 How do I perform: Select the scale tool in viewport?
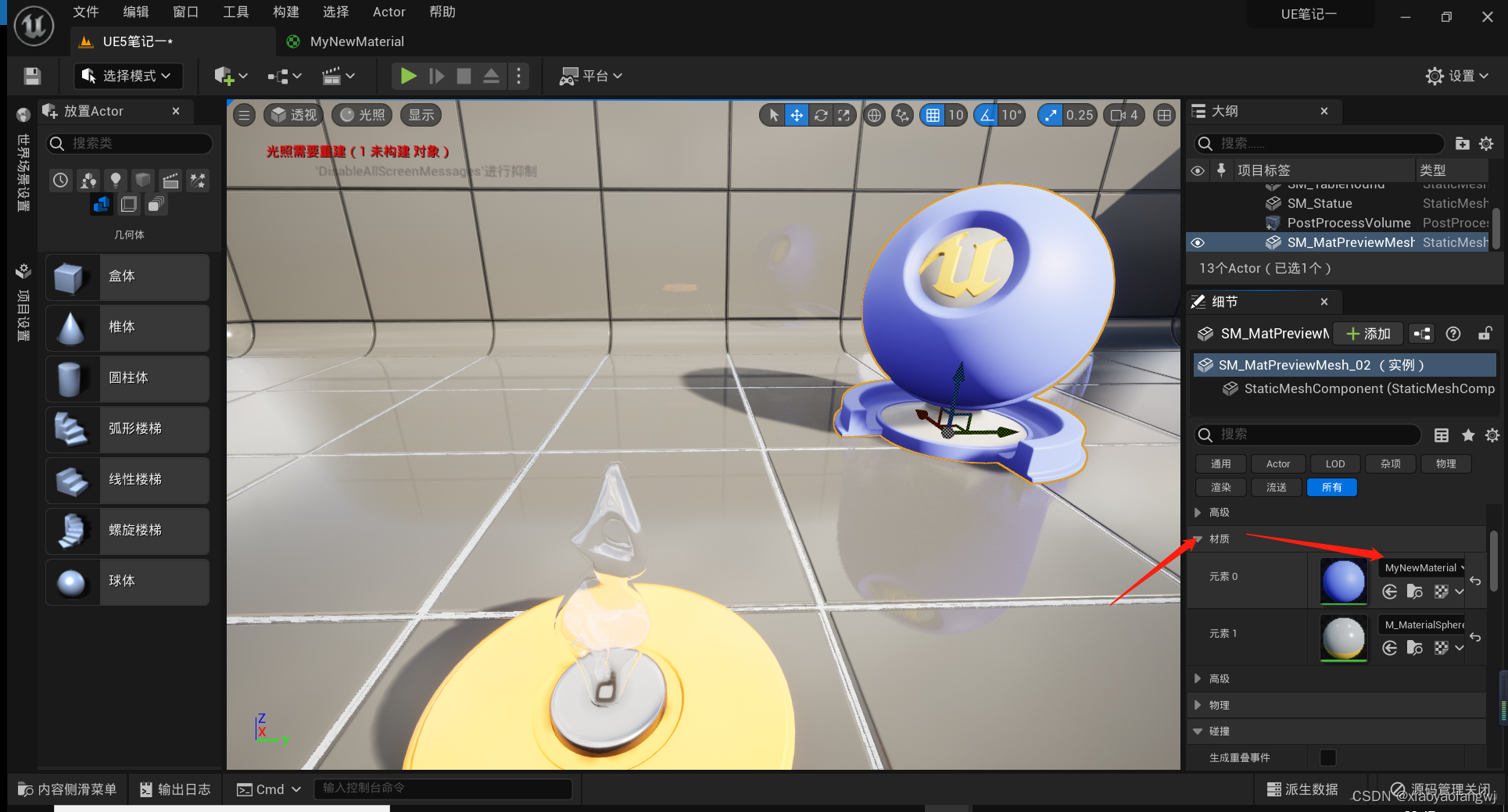844,115
